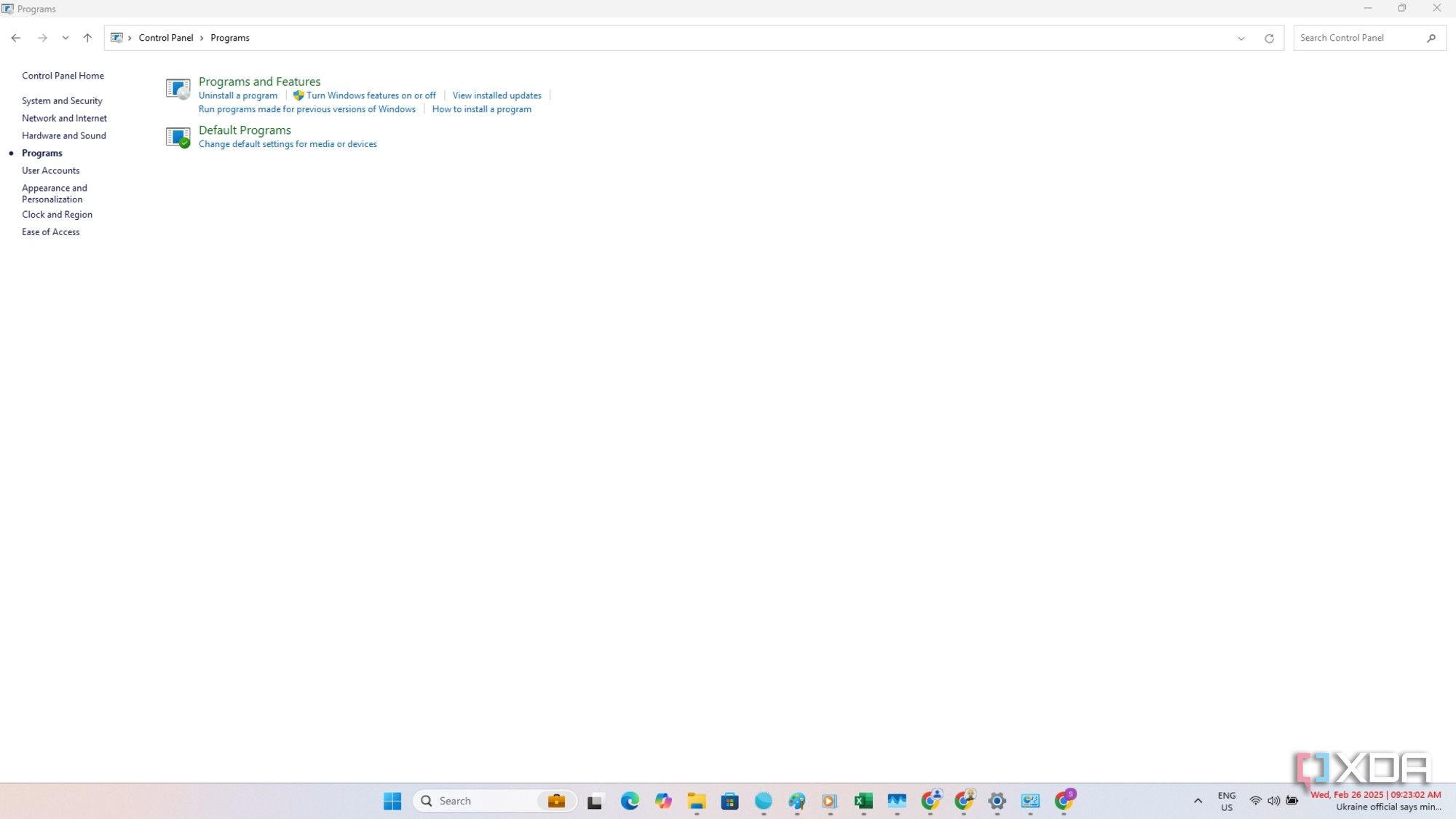Open Task View from the taskbar
The image size is (1456, 819).
(595, 801)
